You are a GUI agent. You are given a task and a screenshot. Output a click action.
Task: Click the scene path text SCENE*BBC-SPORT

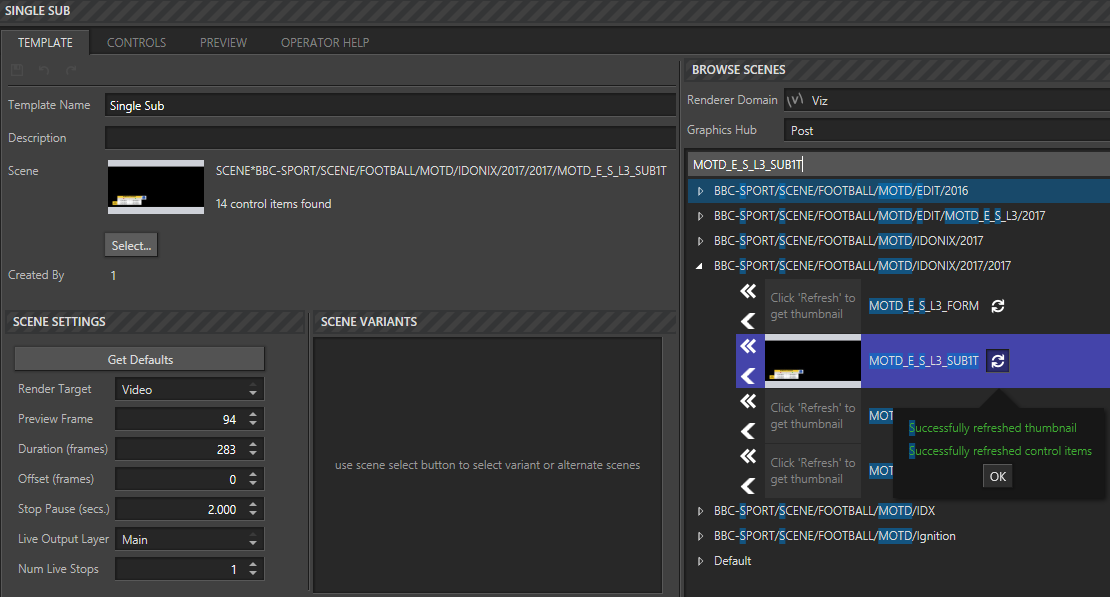pyautogui.click(x=441, y=171)
